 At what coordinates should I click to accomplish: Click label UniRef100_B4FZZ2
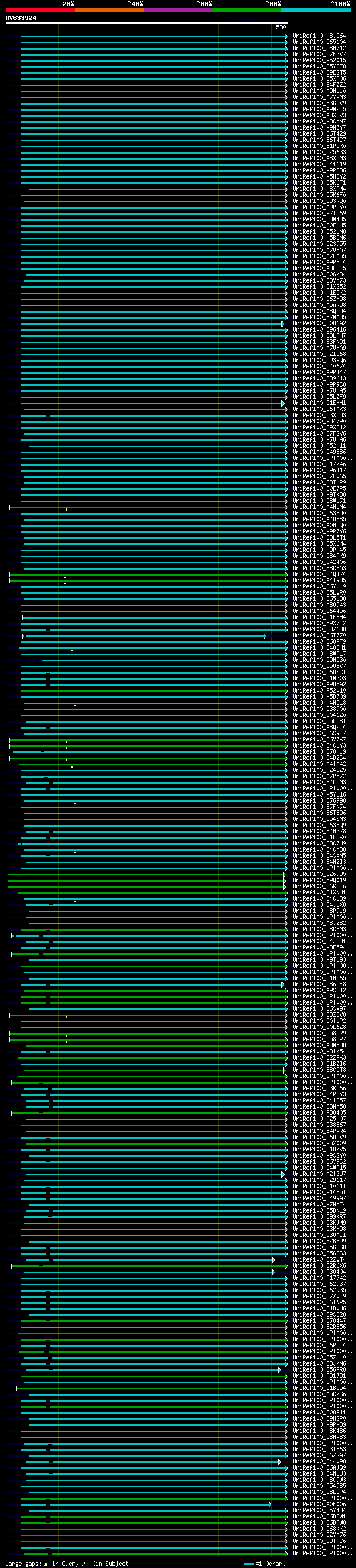(319, 85)
